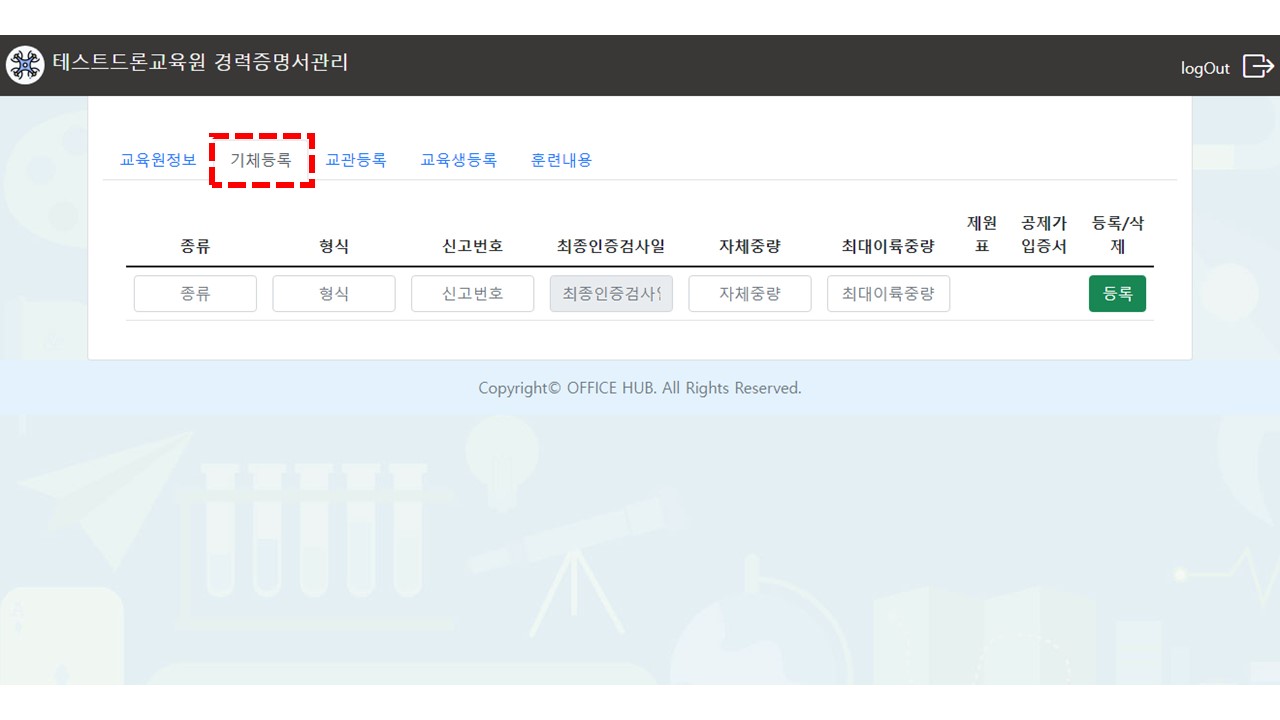Screen dimensions: 1280x720
Task: Select the 신고번호 text box
Action: (472, 294)
